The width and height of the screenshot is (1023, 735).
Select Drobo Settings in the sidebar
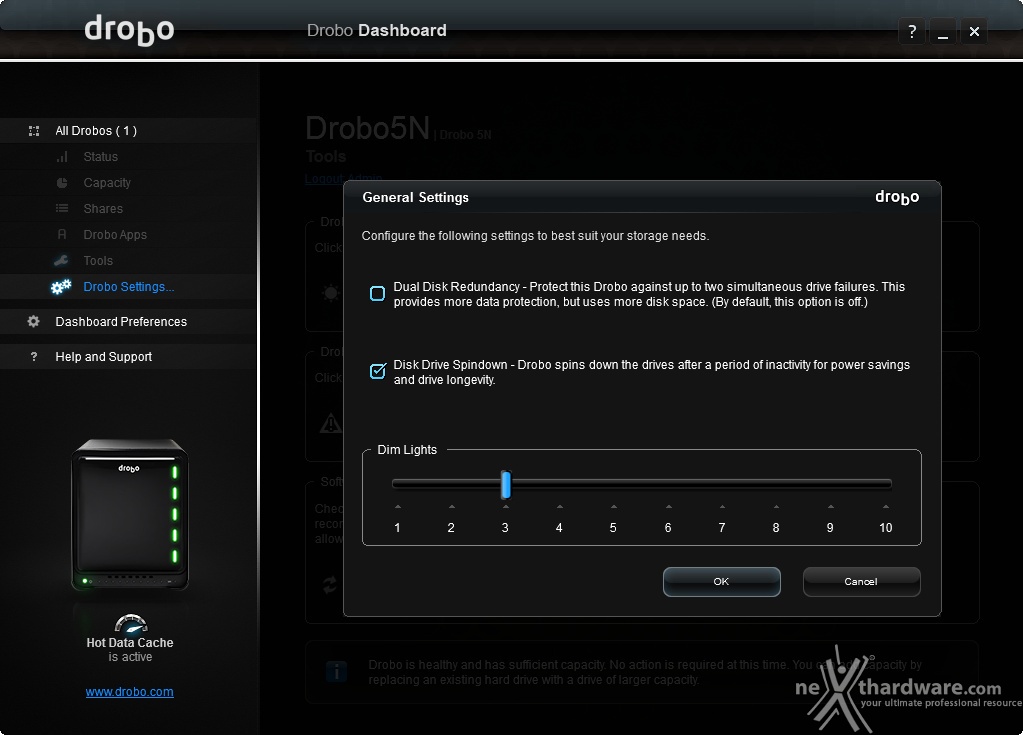point(129,287)
